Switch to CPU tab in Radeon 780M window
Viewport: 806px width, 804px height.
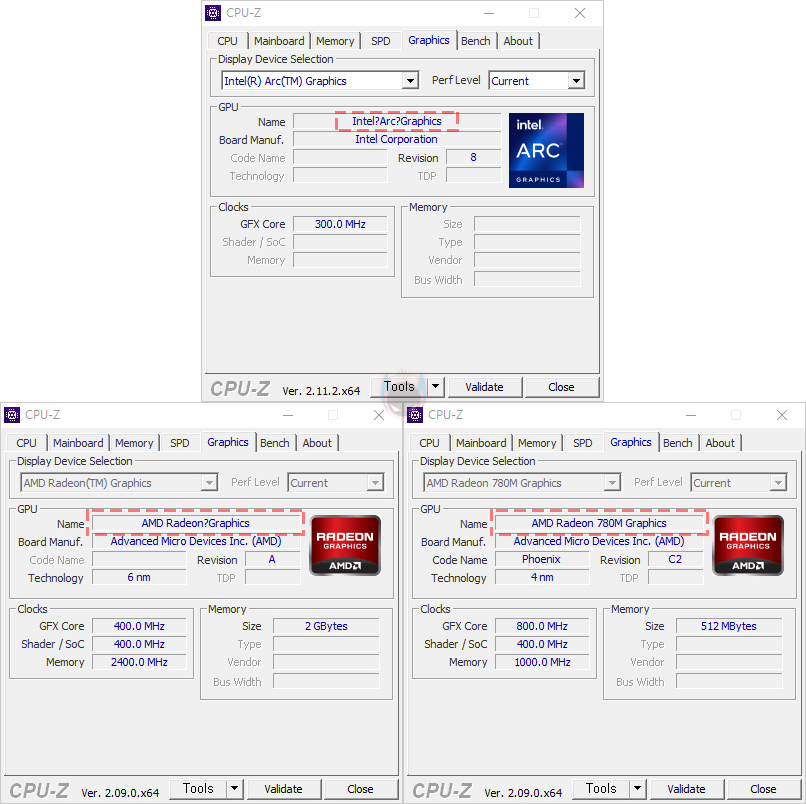click(429, 443)
